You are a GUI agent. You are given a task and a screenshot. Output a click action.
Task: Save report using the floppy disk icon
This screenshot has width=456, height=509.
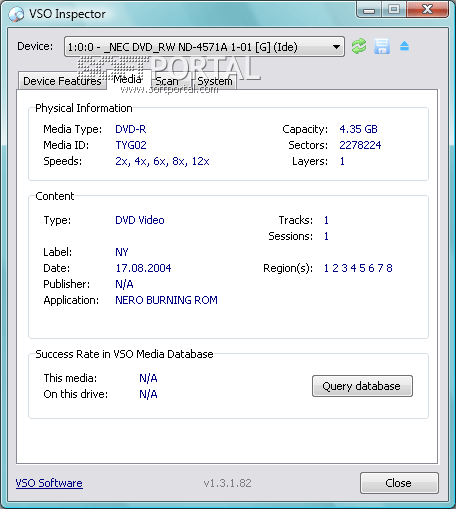(382, 46)
